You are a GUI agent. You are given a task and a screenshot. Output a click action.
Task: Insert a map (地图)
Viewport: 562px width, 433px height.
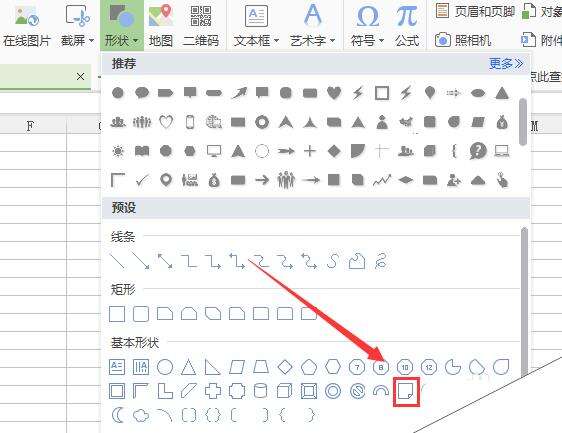coord(161,26)
